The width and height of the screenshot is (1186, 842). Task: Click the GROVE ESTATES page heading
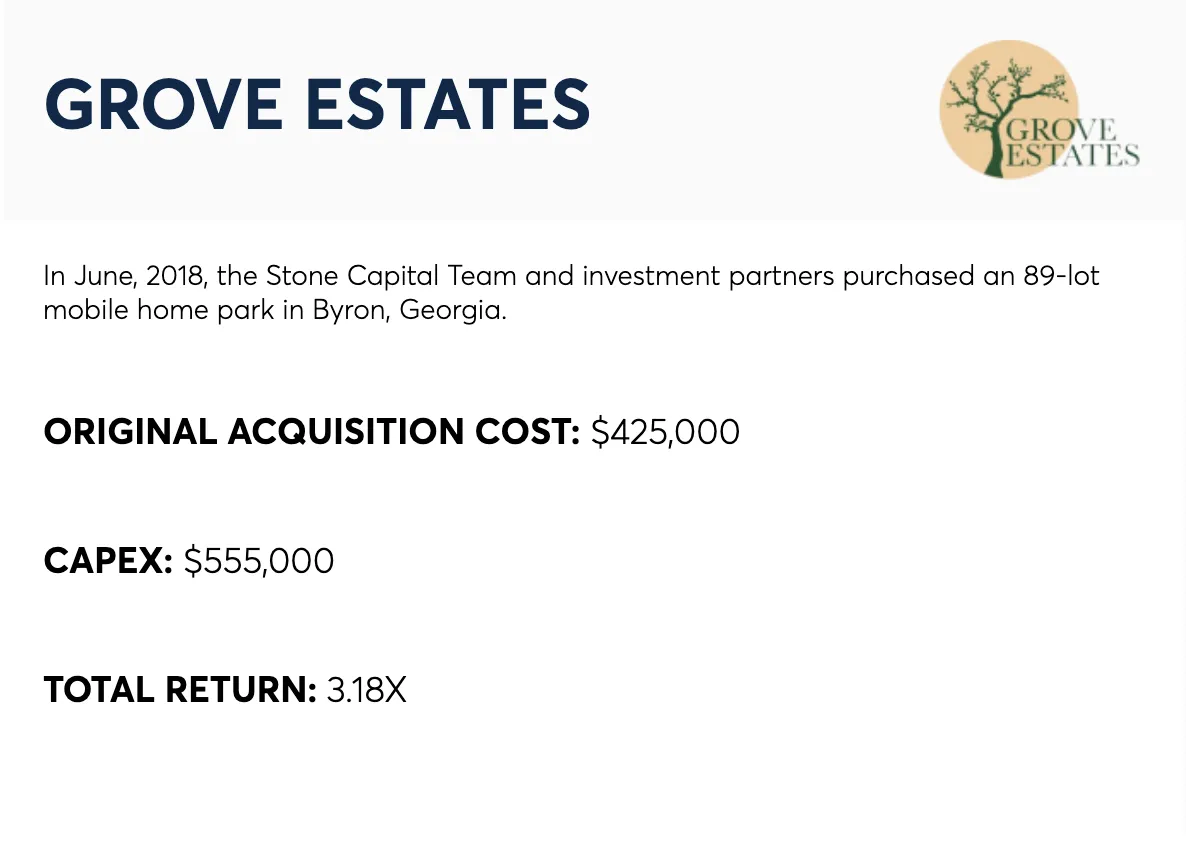click(x=317, y=104)
